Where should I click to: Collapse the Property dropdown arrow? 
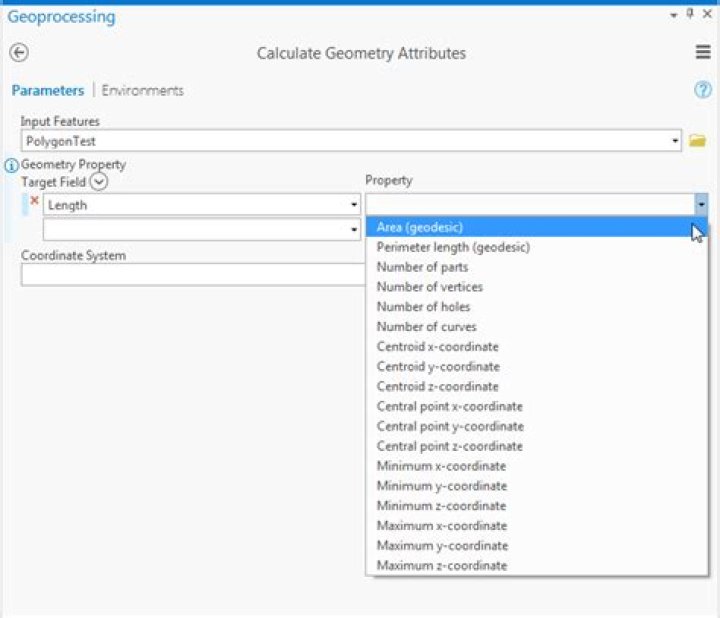pyautogui.click(x=701, y=204)
